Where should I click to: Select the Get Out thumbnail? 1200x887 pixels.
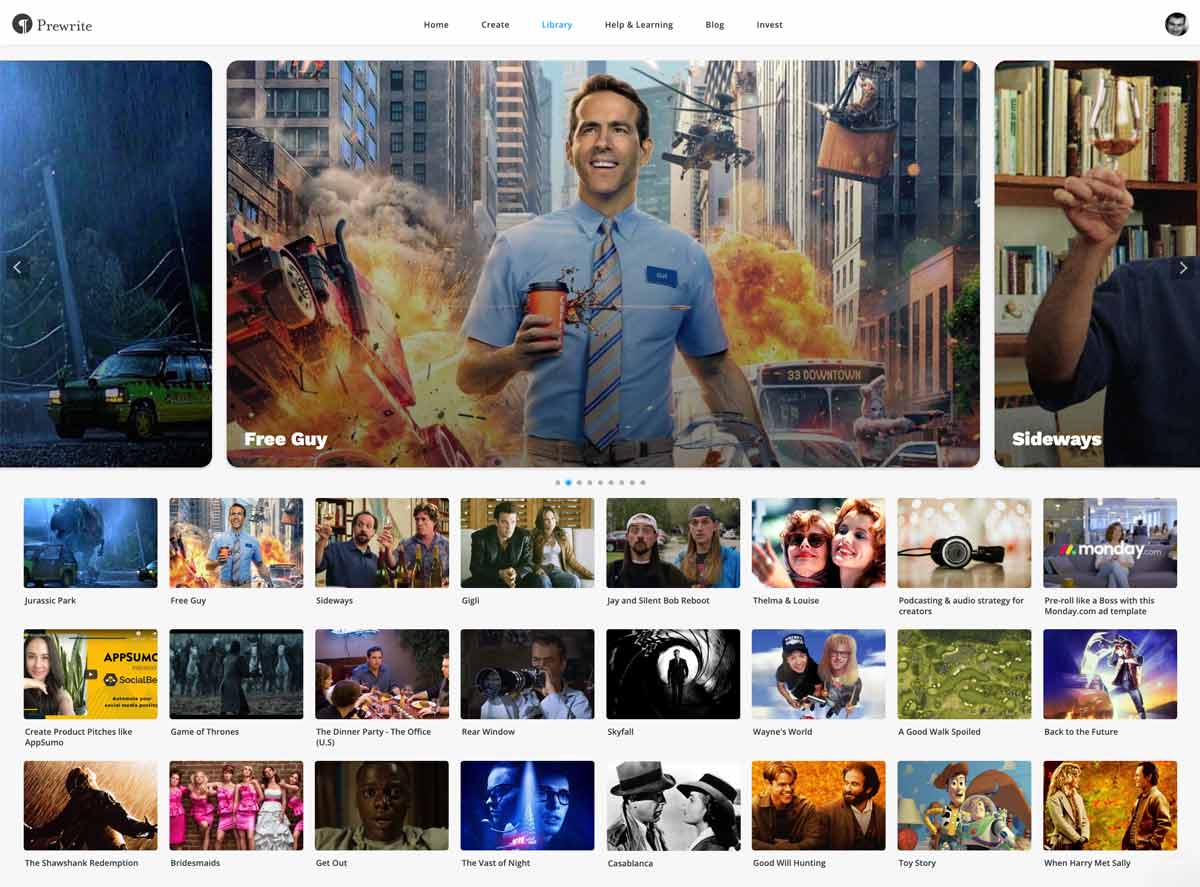pos(382,805)
